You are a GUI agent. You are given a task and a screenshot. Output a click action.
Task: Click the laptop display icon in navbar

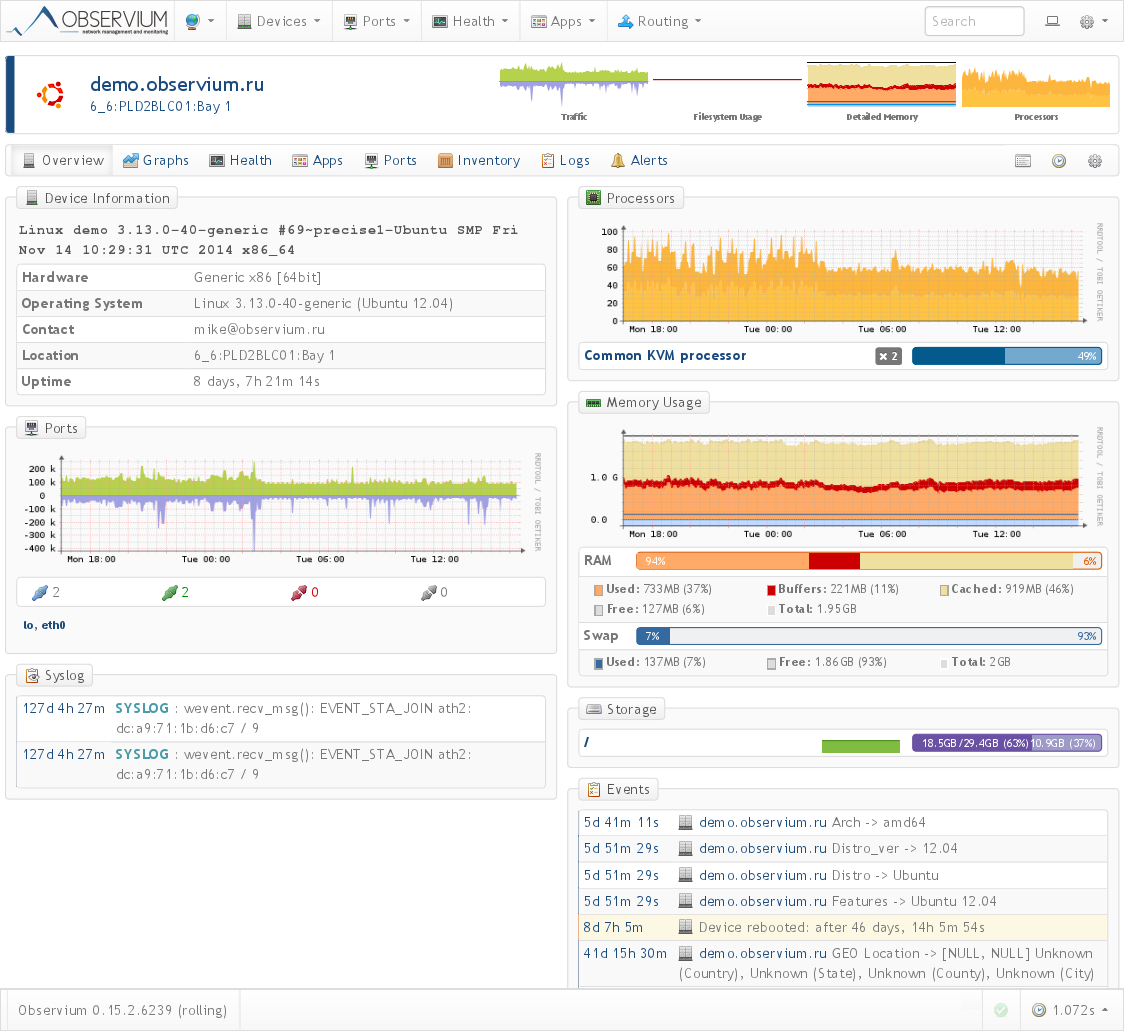(1052, 22)
